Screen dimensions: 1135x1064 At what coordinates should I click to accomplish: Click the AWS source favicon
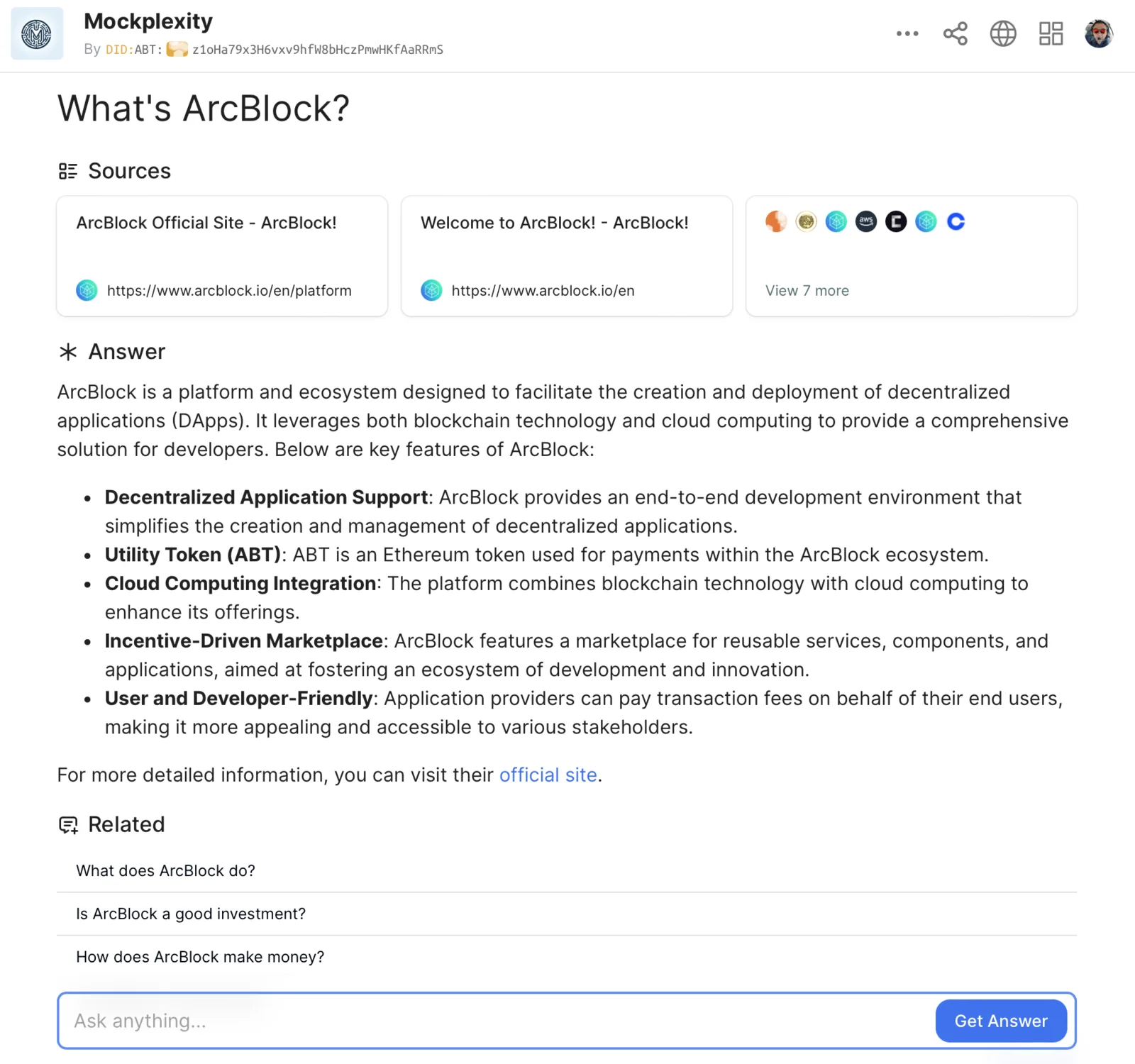(865, 222)
